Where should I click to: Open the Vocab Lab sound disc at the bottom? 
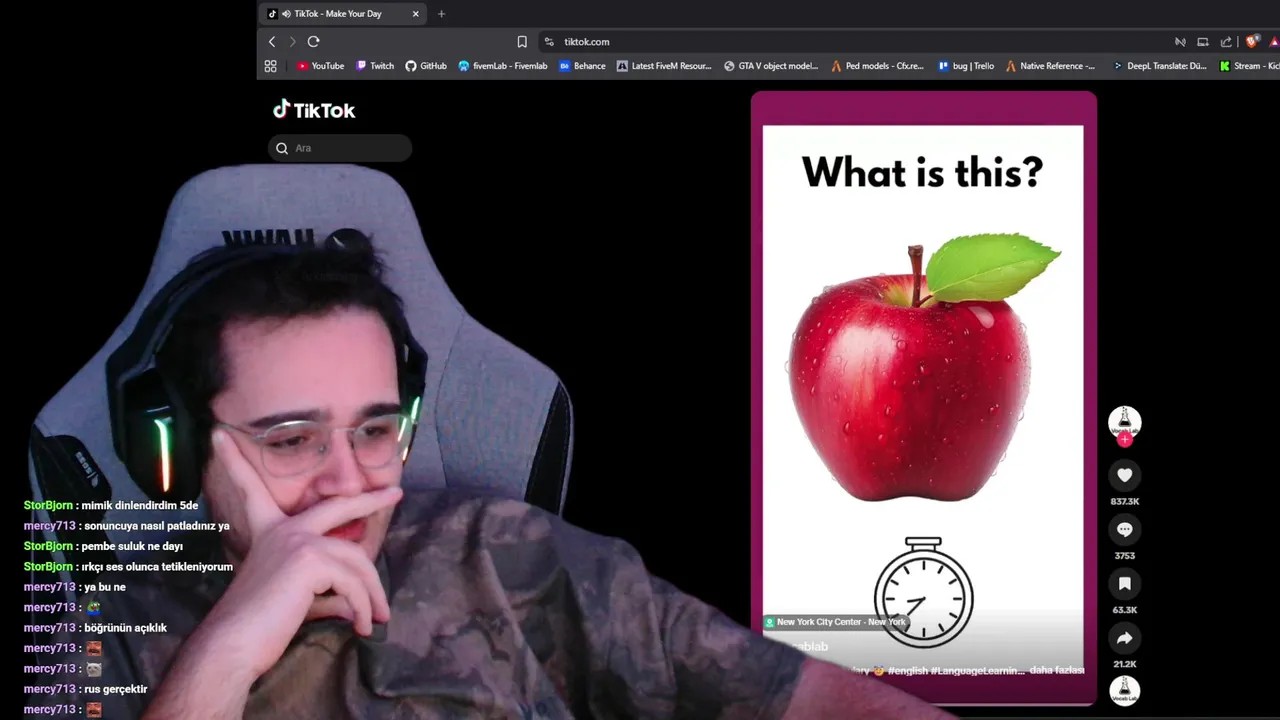(x=1125, y=690)
